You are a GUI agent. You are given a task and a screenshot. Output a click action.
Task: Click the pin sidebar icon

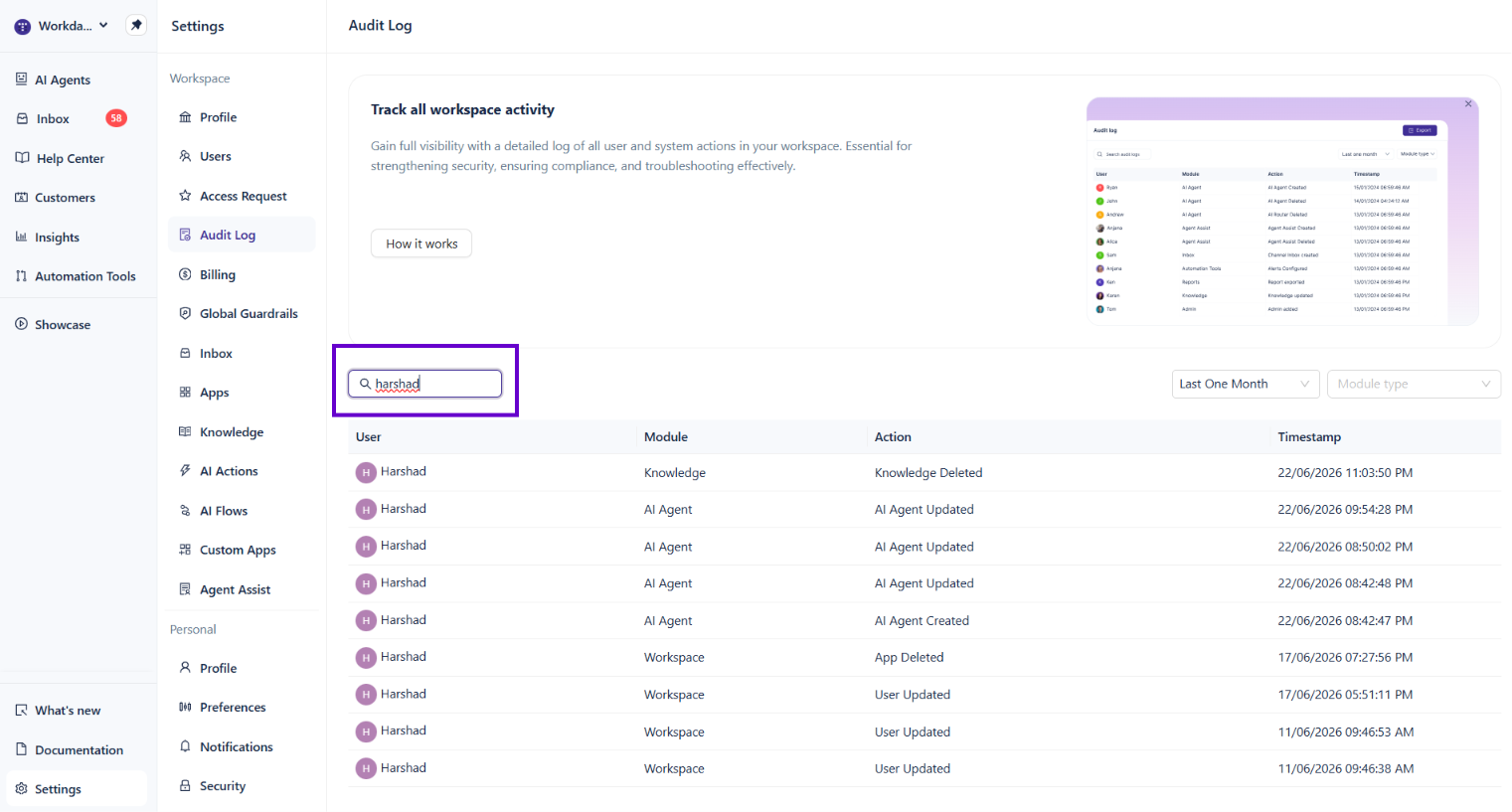coord(136,25)
